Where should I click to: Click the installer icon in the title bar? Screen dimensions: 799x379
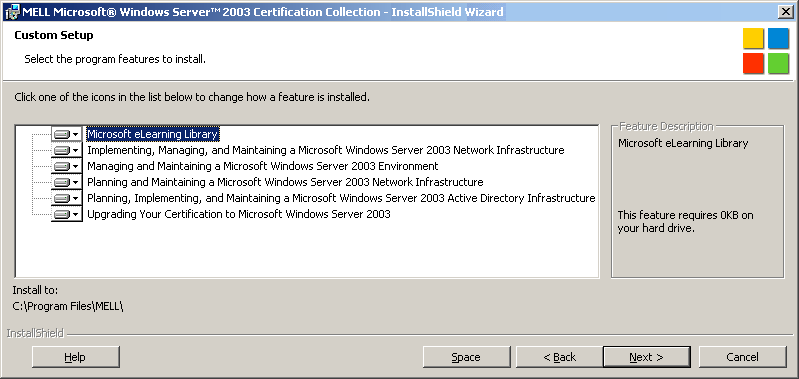tap(12, 11)
